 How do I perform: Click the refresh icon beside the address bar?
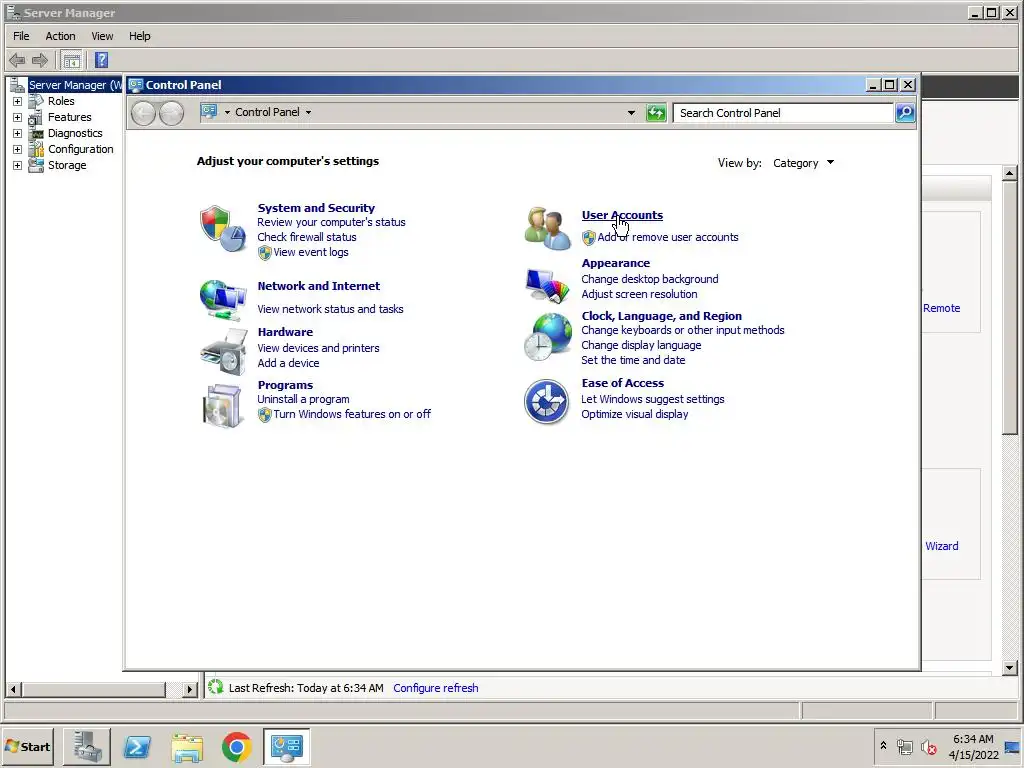coord(656,113)
